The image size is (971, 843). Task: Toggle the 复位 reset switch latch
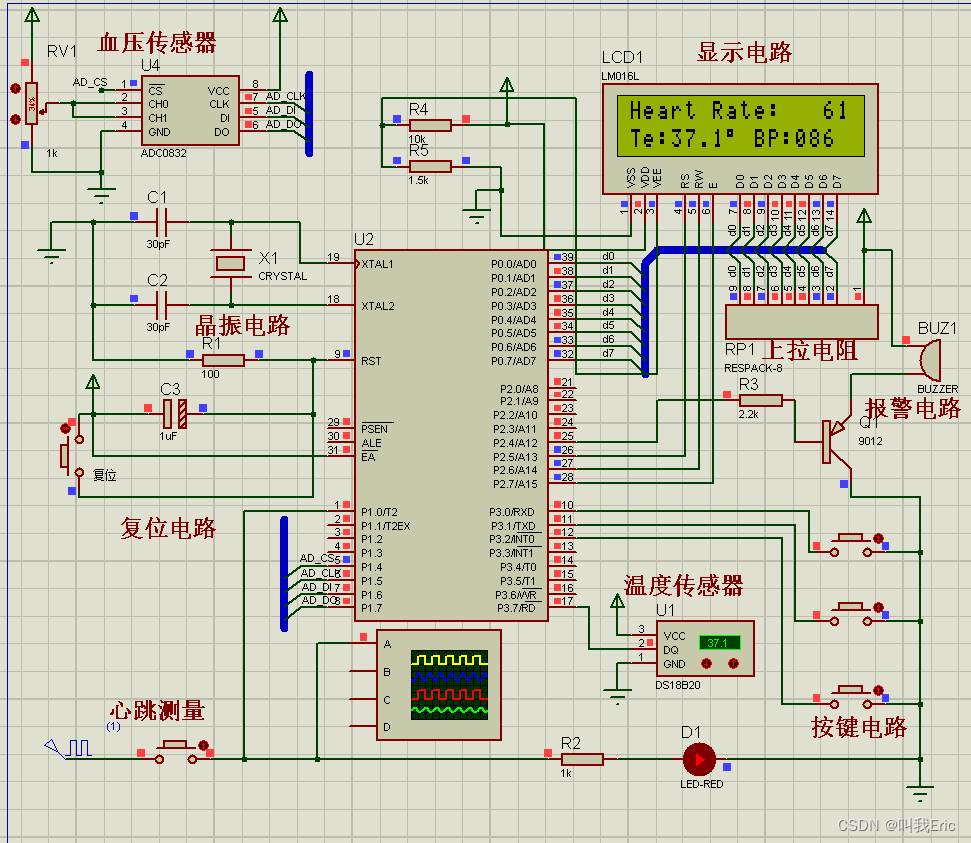(66, 429)
